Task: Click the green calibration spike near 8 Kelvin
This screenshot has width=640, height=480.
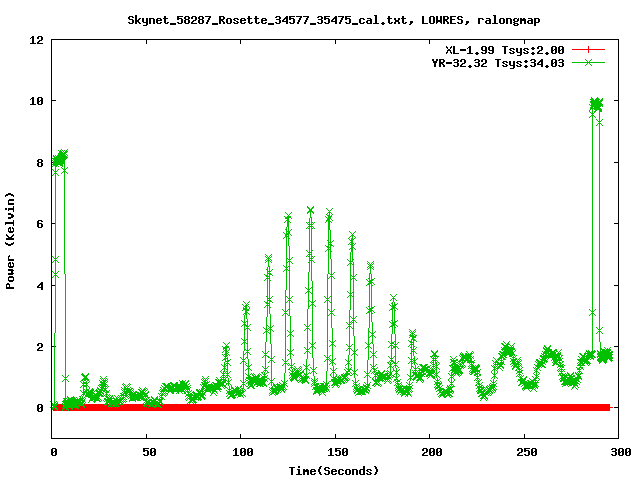Action: pyautogui.click(x=60, y=158)
